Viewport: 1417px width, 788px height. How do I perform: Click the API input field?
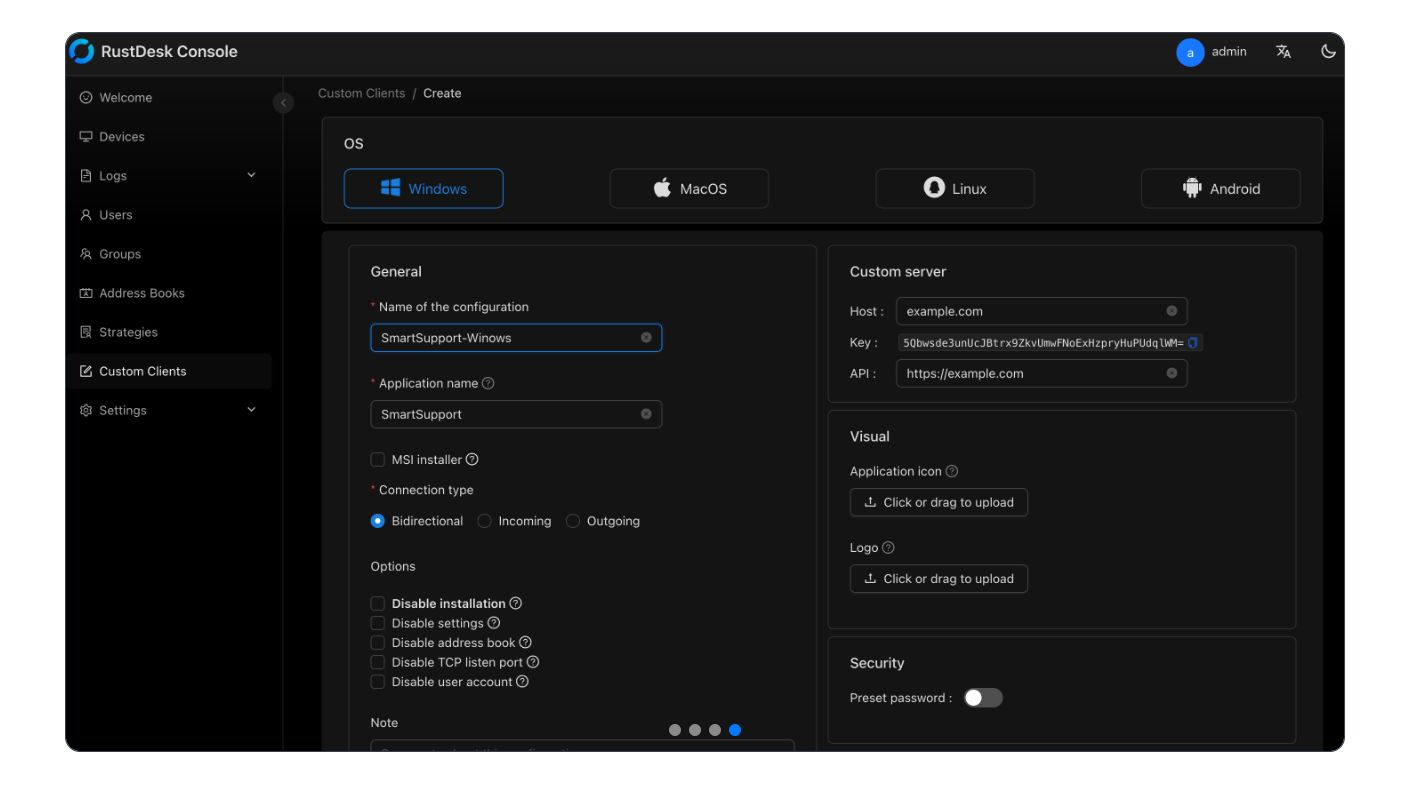(1042, 373)
